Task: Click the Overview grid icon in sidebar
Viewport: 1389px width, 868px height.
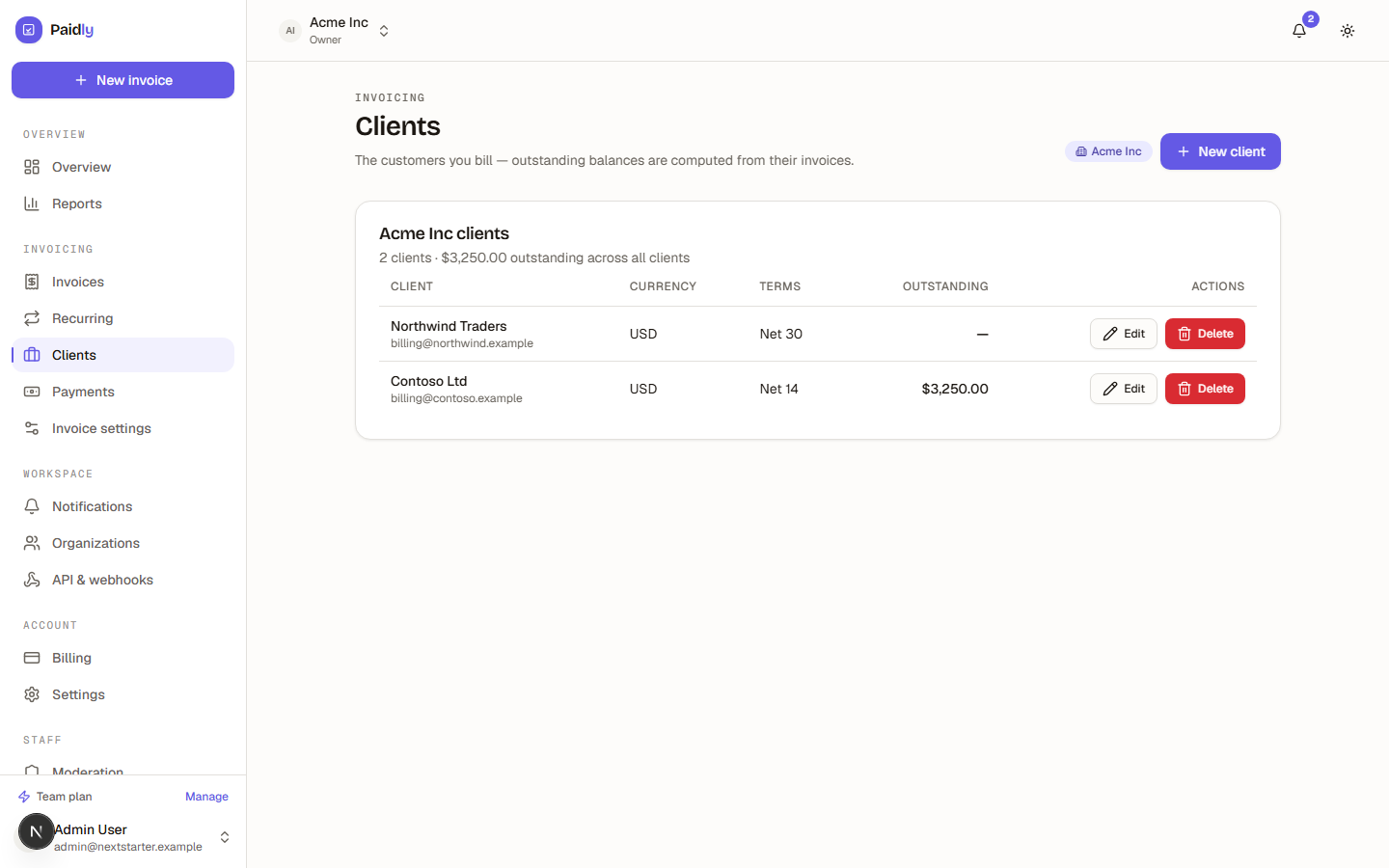Action: pos(32,167)
